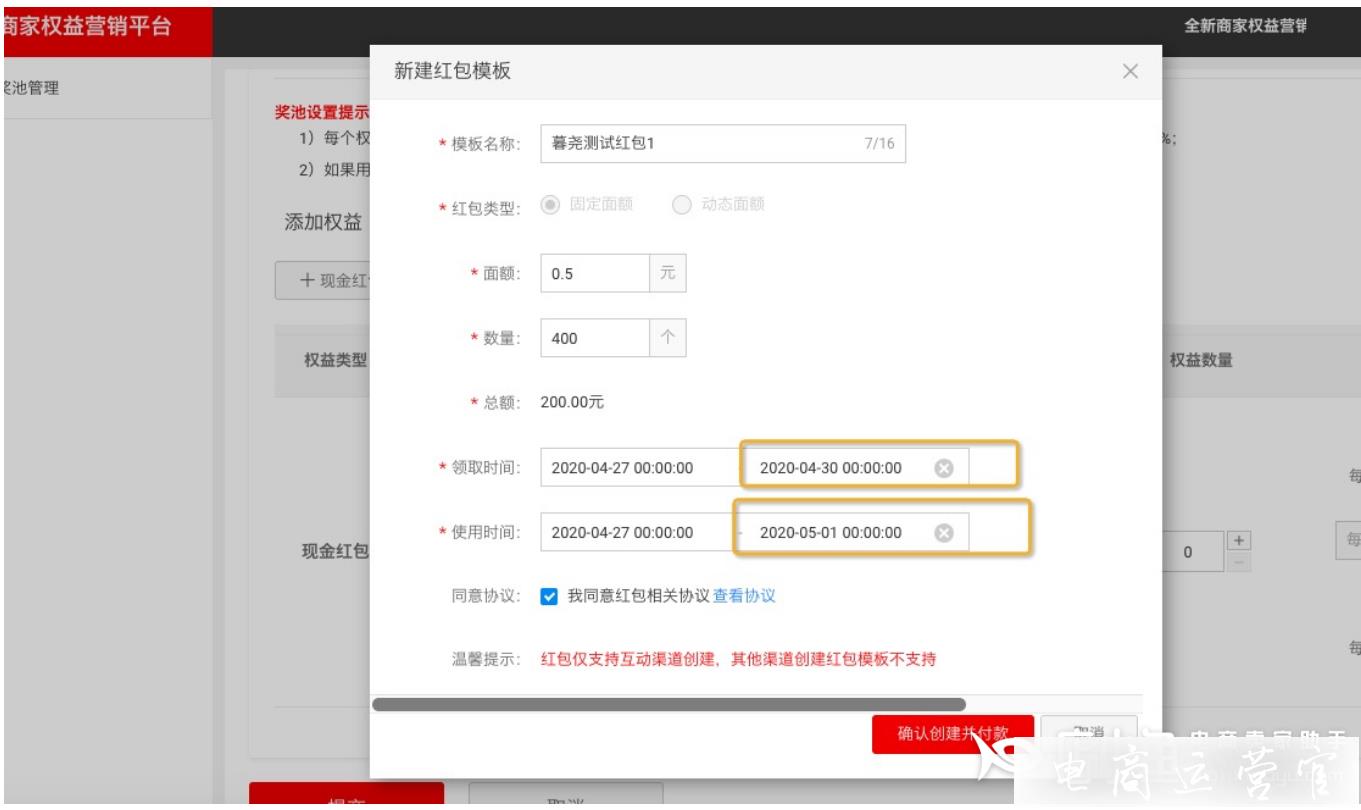Click the 个 unit suffix of 数量

668,338
